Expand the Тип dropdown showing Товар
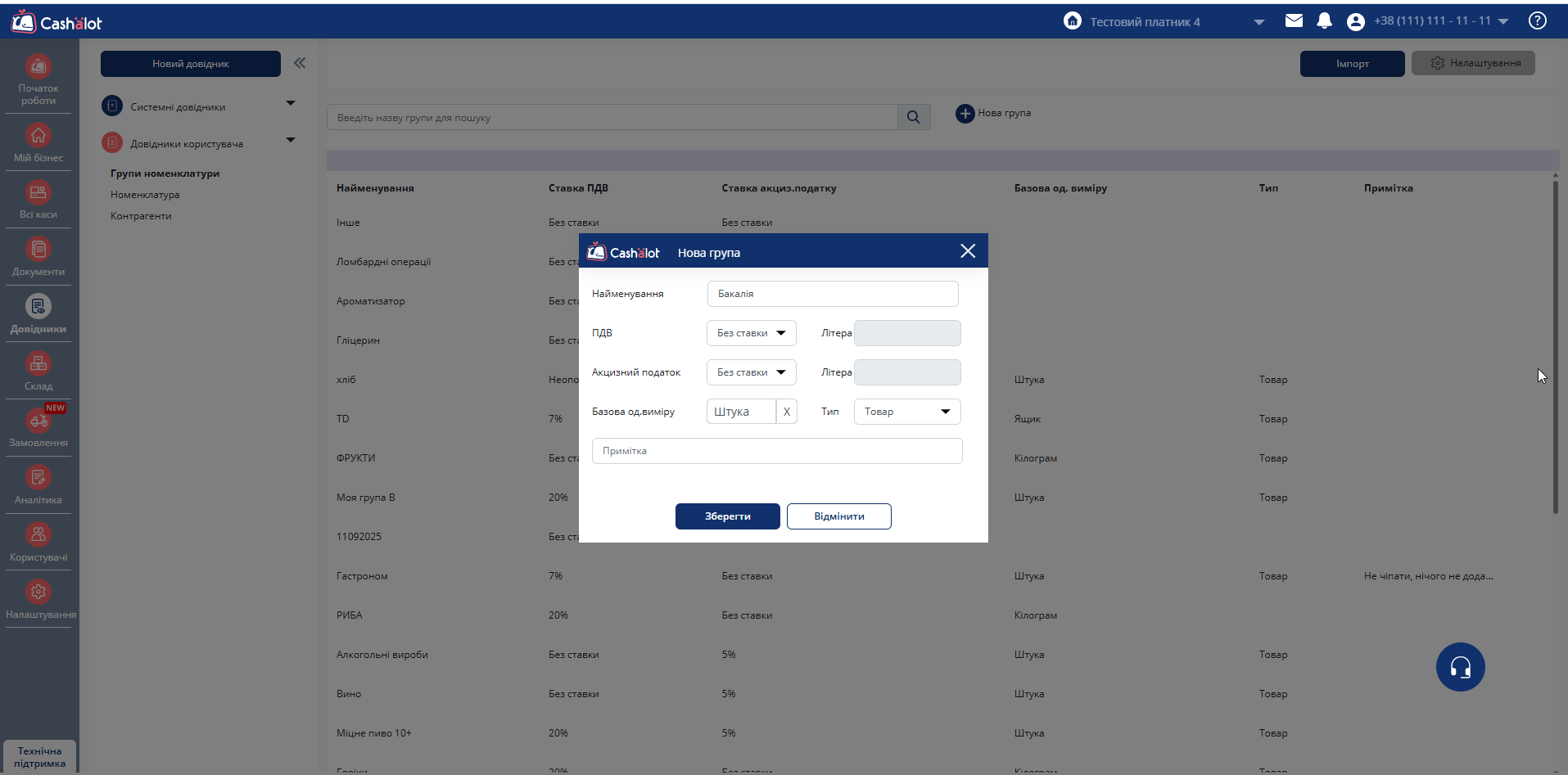Viewport: 1568px width, 775px height. pyautogui.click(x=906, y=412)
